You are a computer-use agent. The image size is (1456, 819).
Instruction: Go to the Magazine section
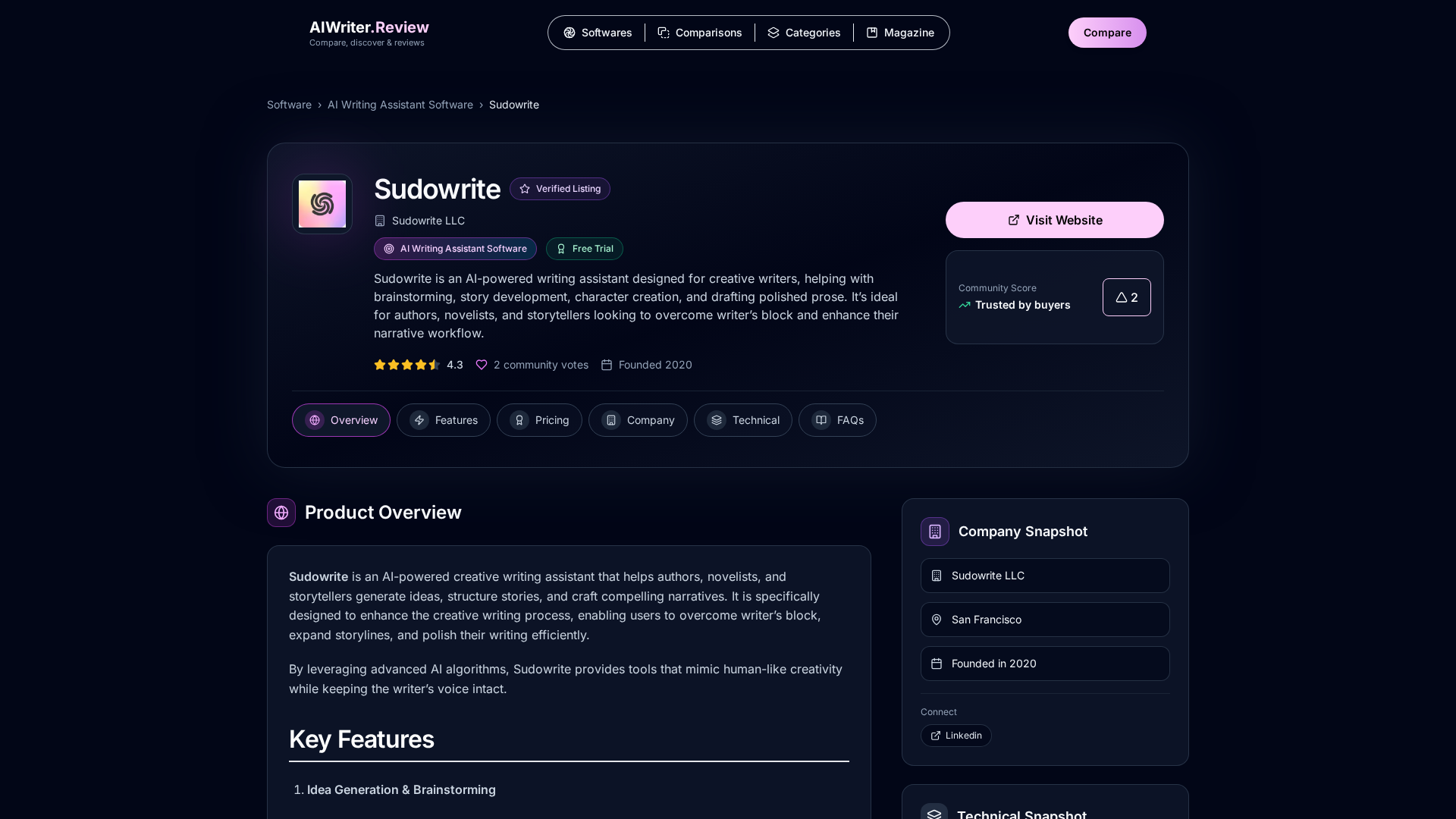click(x=900, y=33)
